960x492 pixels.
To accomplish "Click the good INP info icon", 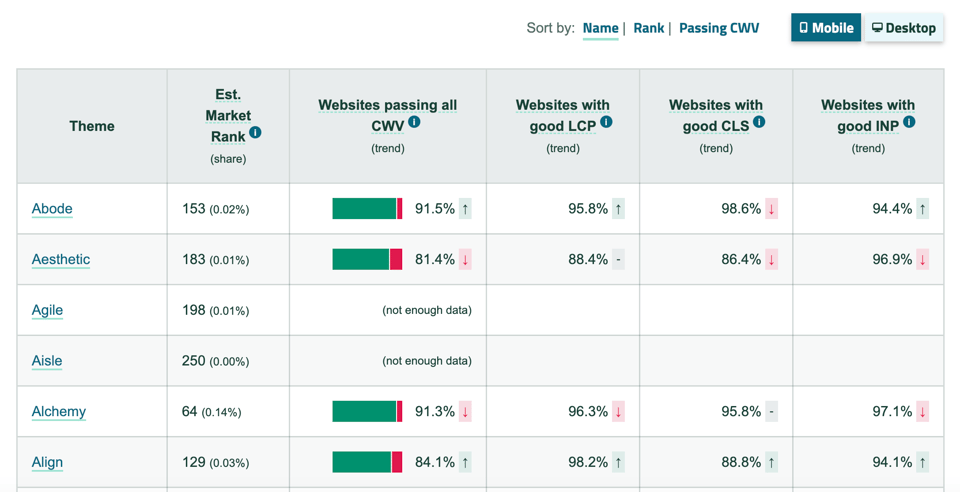I will (909, 122).
